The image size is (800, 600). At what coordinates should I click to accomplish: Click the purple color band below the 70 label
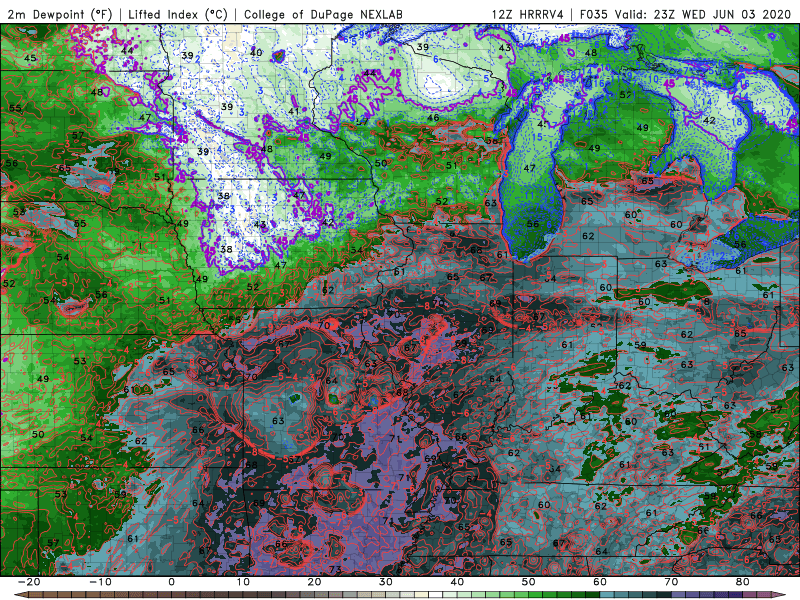[679, 595]
